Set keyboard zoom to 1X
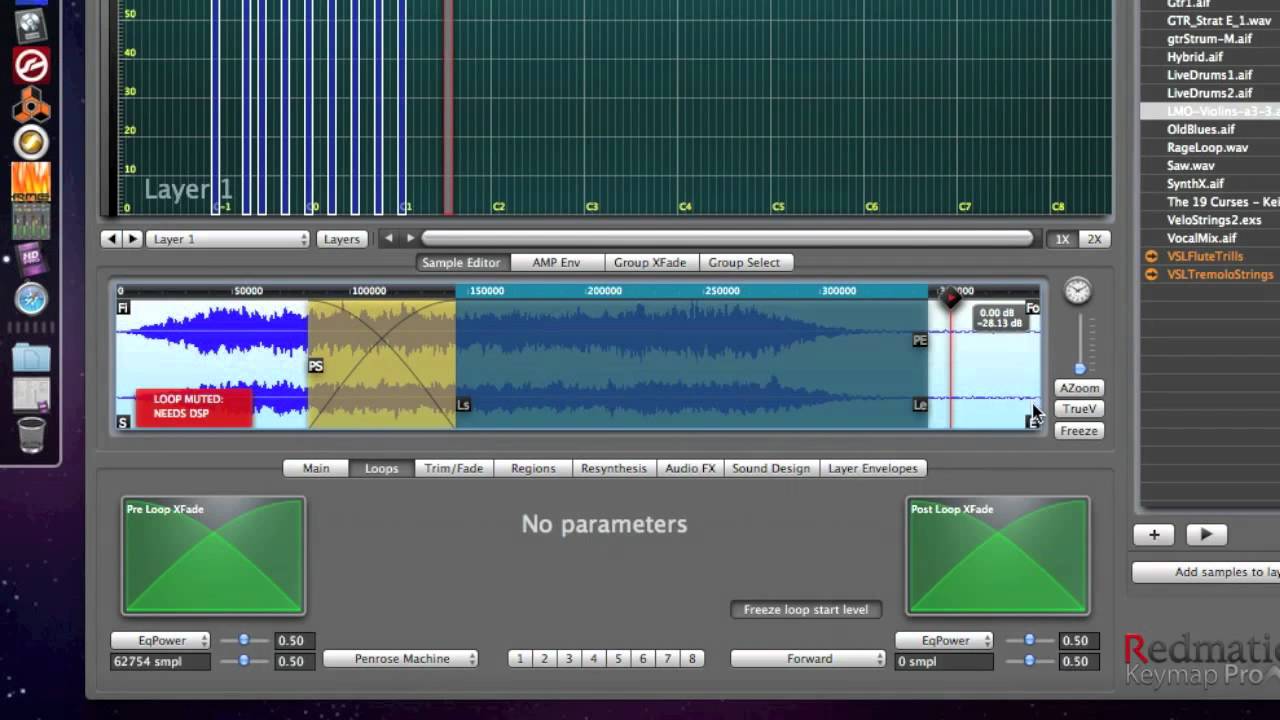The width and height of the screenshot is (1280, 720). (1062, 239)
